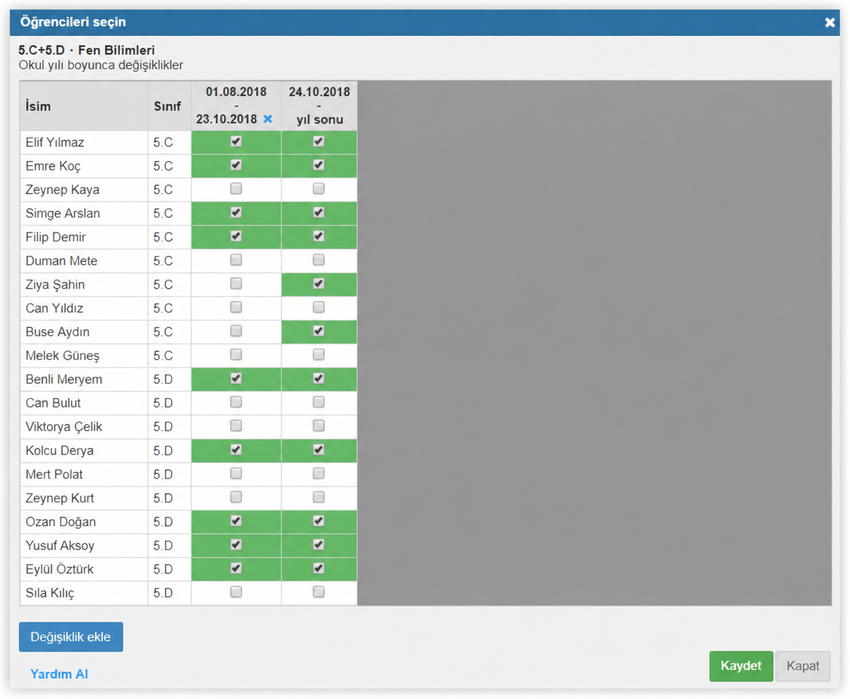This screenshot has height=699, width=850.
Task: Click the Sınıf column header
Action: 170,106
